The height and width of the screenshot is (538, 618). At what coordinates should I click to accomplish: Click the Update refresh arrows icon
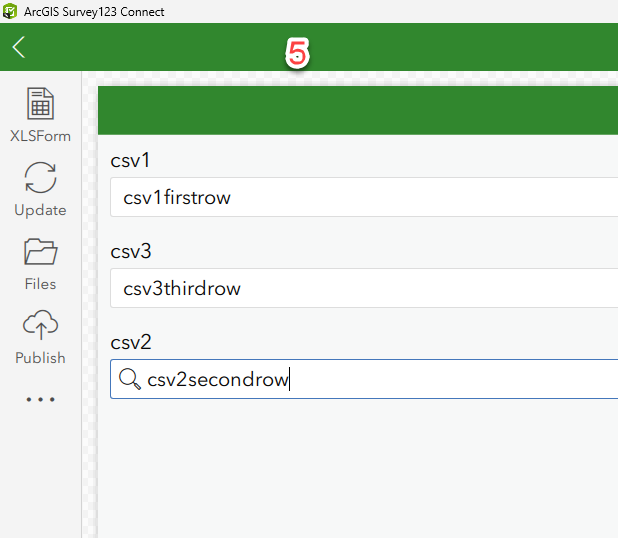[x=40, y=178]
